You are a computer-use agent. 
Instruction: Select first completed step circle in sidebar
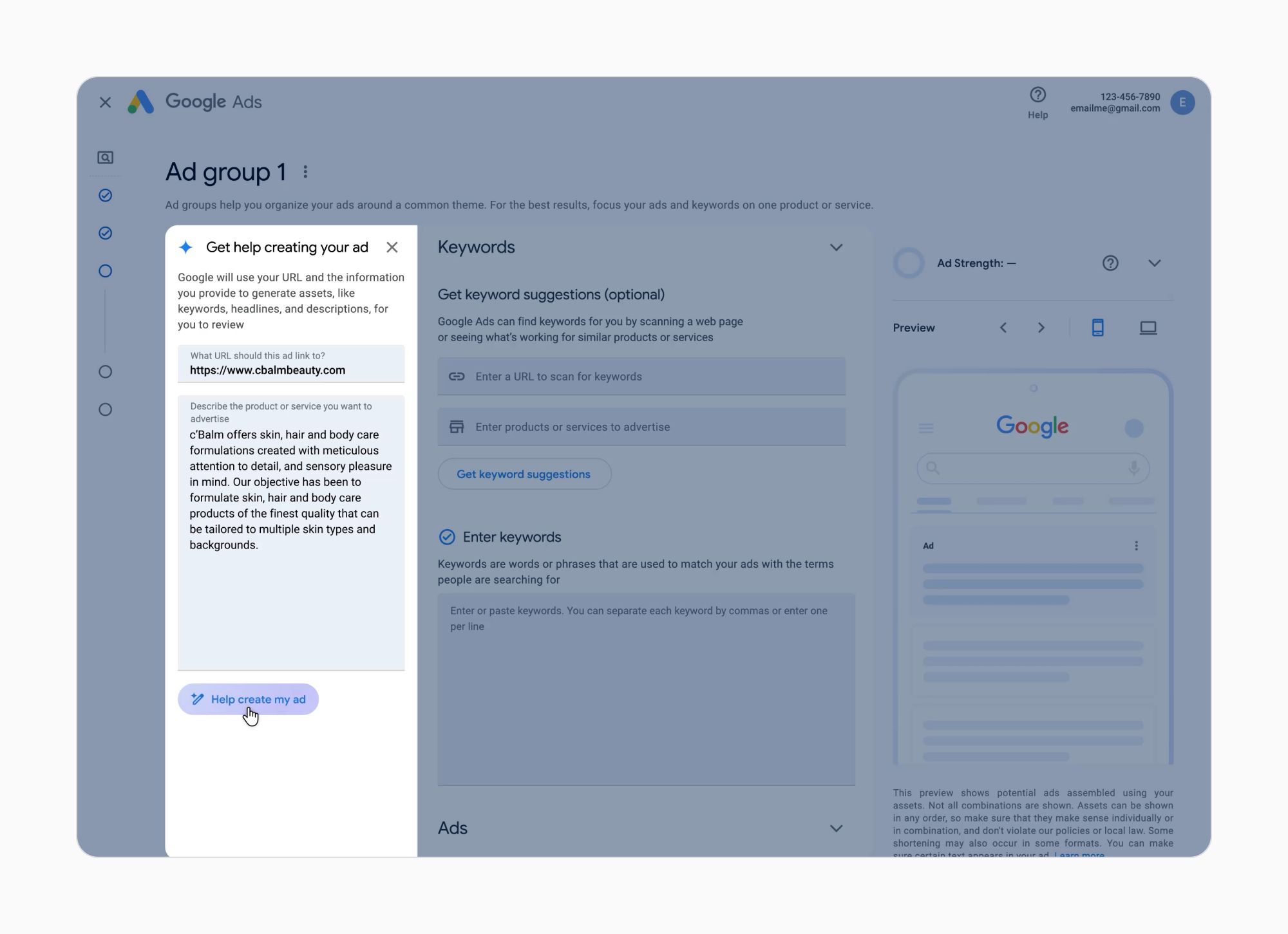click(x=106, y=196)
